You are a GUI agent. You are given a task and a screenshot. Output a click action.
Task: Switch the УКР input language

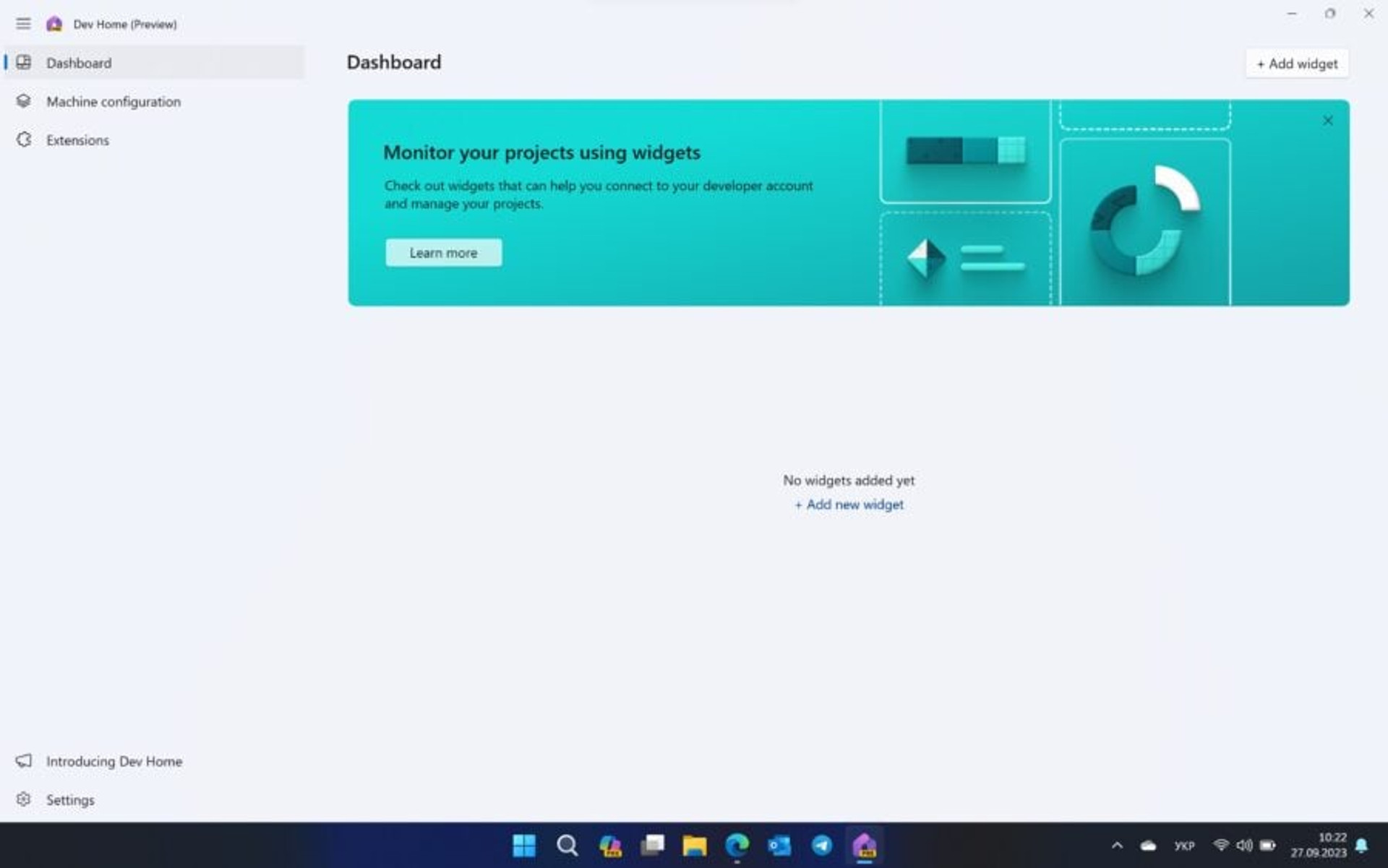(x=1184, y=846)
